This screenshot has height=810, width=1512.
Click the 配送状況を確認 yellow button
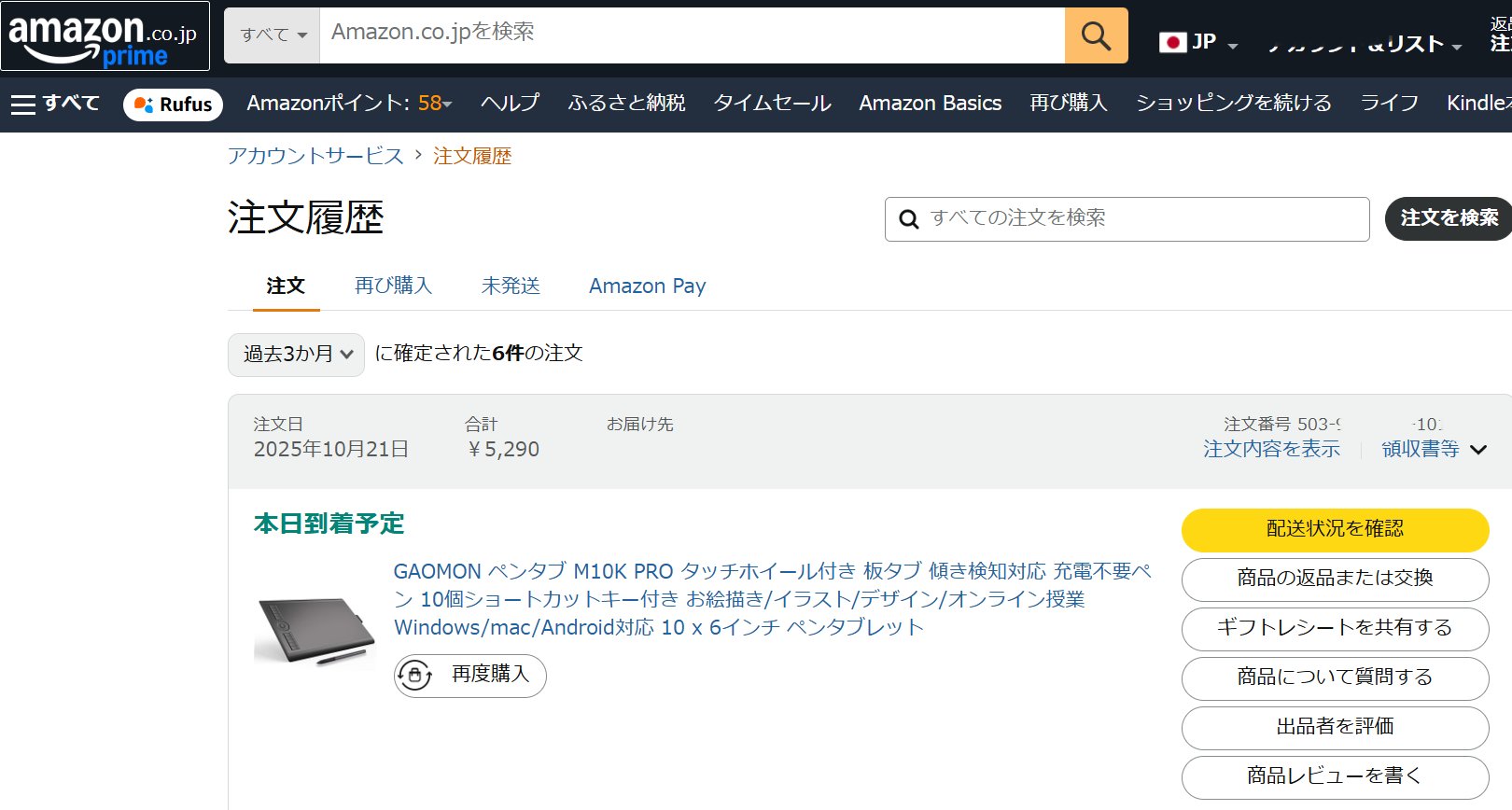tap(1335, 530)
